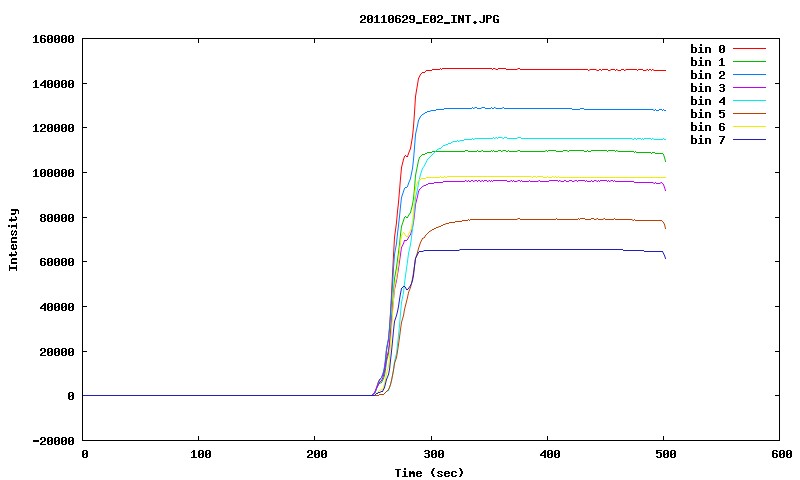Click the 'bin 5' legend label
The height and width of the screenshot is (480, 800).
pyautogui.click(x=708, y=114)
